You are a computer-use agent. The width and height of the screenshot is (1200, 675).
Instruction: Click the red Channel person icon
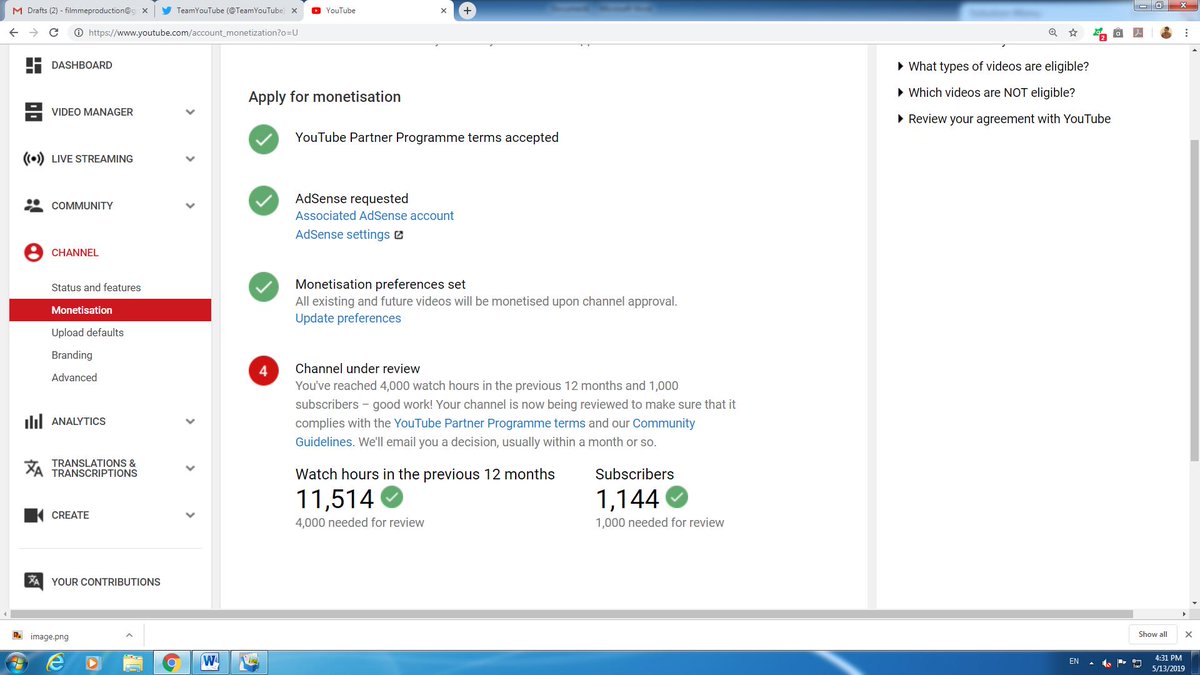pos(33,253)
